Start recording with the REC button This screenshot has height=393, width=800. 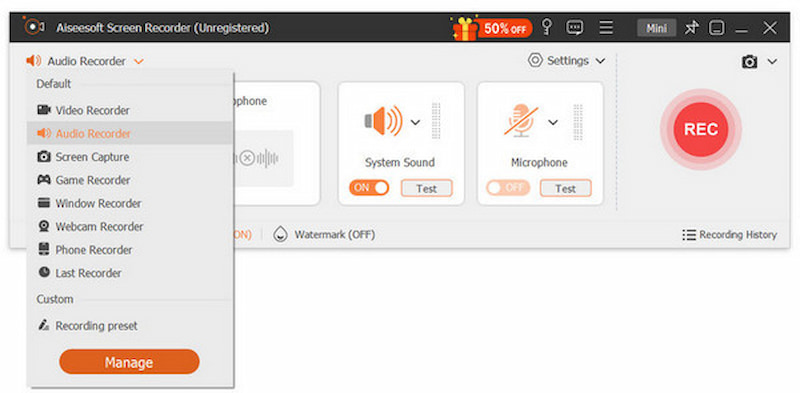point(701,130)
